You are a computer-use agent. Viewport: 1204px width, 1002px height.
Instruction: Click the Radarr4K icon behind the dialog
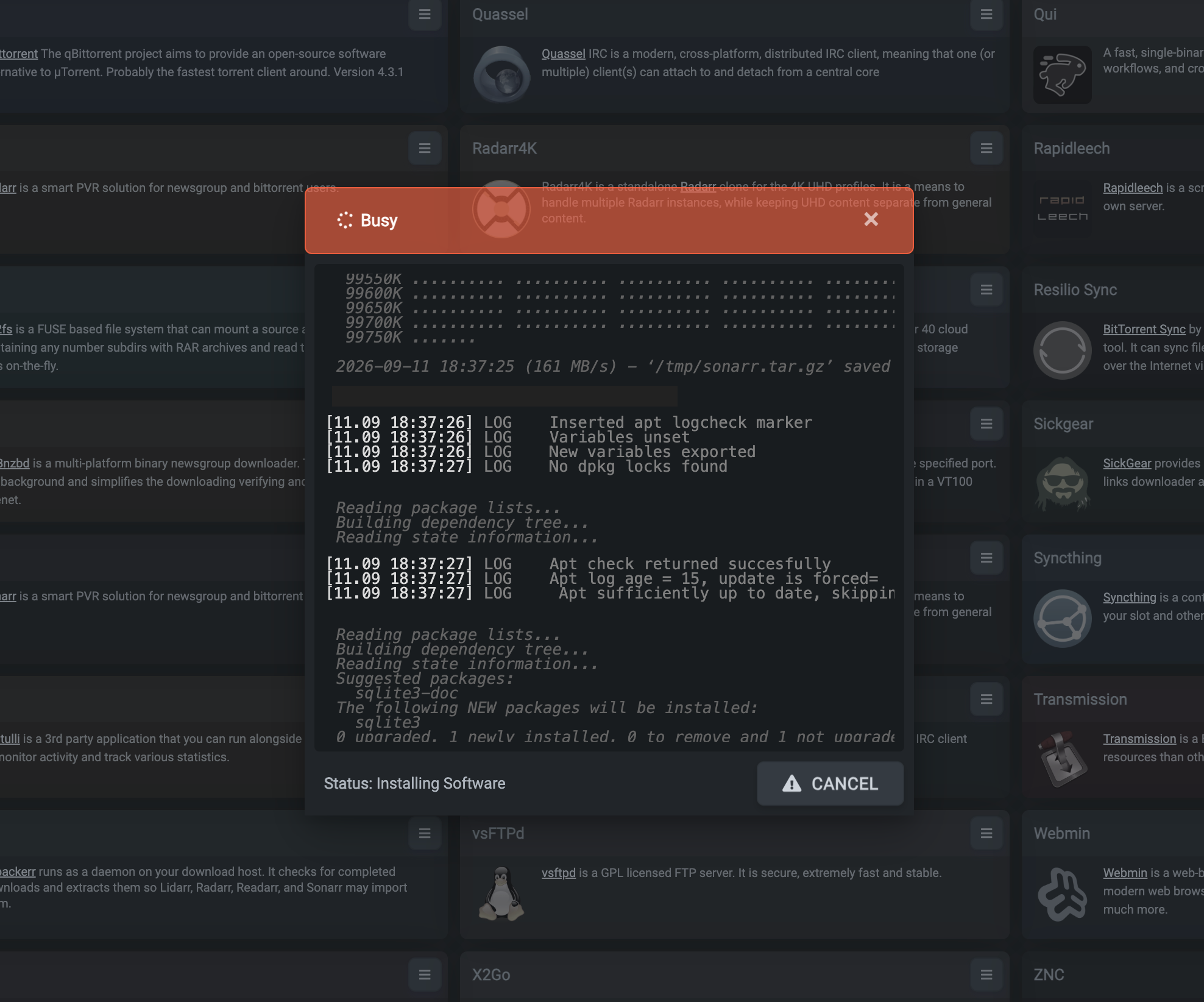click(501, 208)
